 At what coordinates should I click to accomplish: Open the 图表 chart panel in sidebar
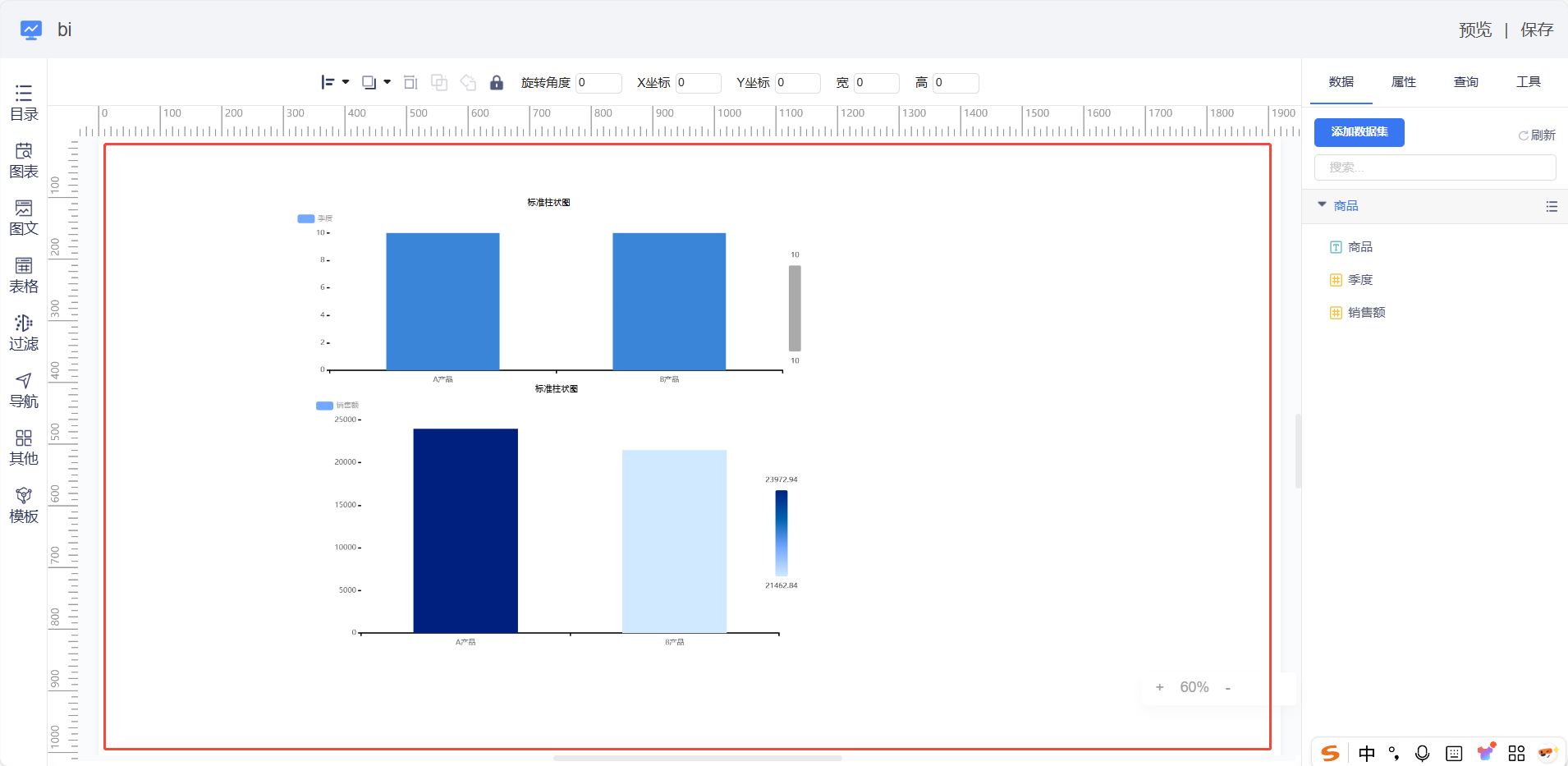(24, 160)
